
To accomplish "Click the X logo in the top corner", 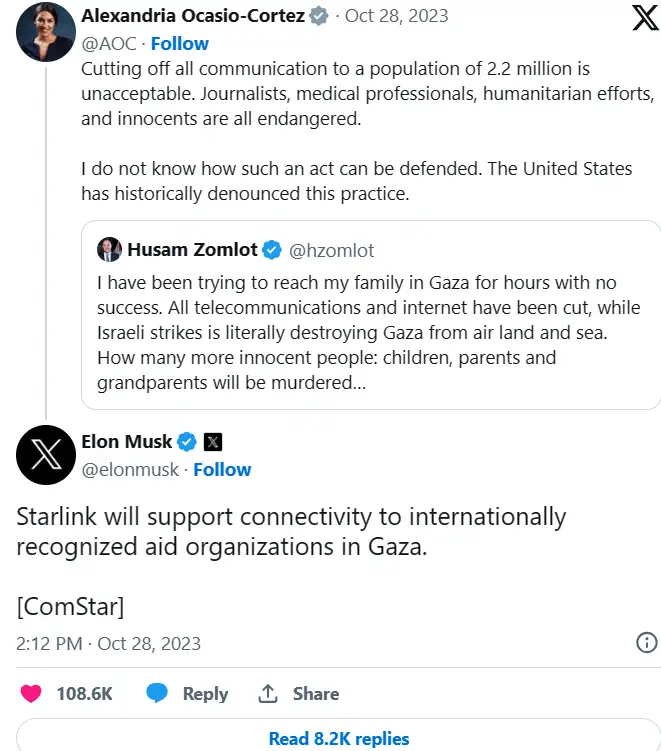I will pyautogui.click(x=645, y=18).
